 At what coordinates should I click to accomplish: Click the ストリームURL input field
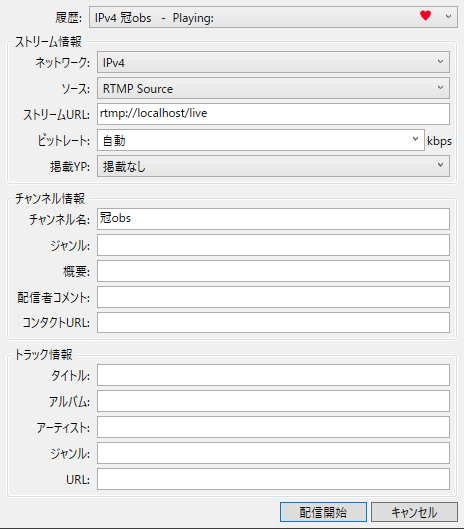(x=273, y=114)
